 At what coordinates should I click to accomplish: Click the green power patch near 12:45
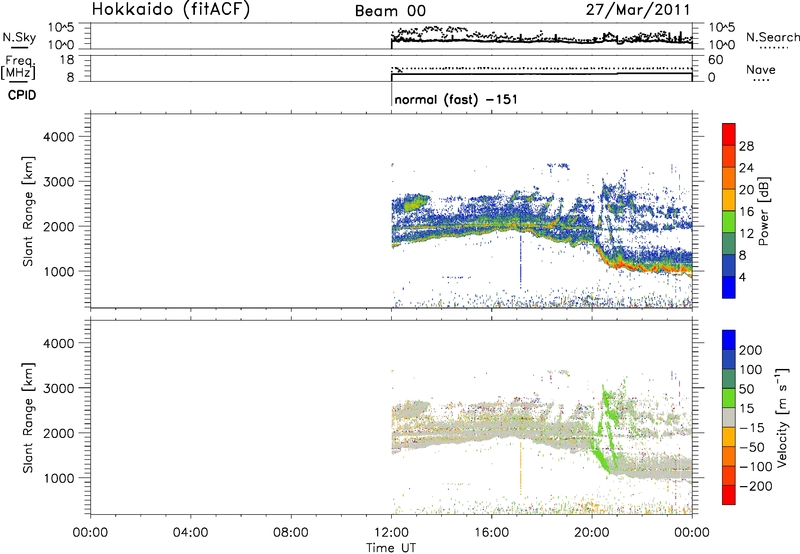416,203
